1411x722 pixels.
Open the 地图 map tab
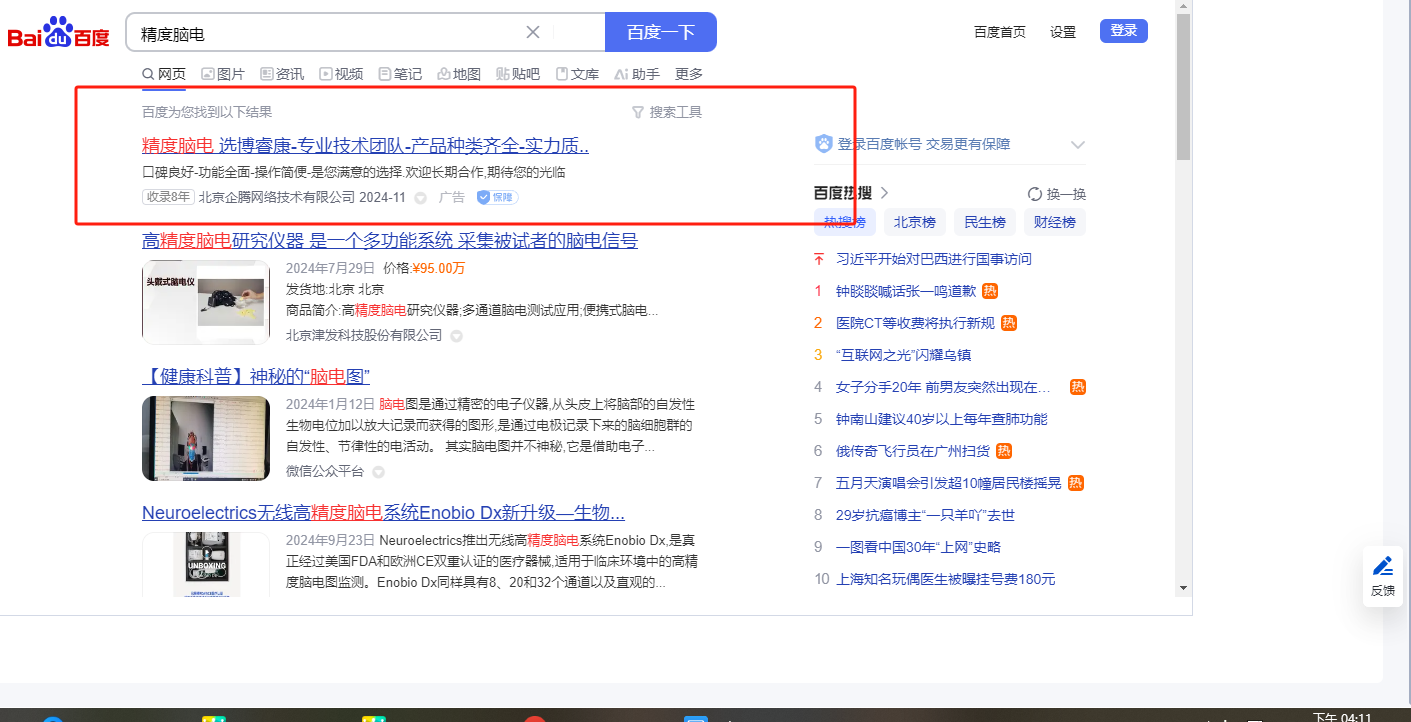point(459,74)
